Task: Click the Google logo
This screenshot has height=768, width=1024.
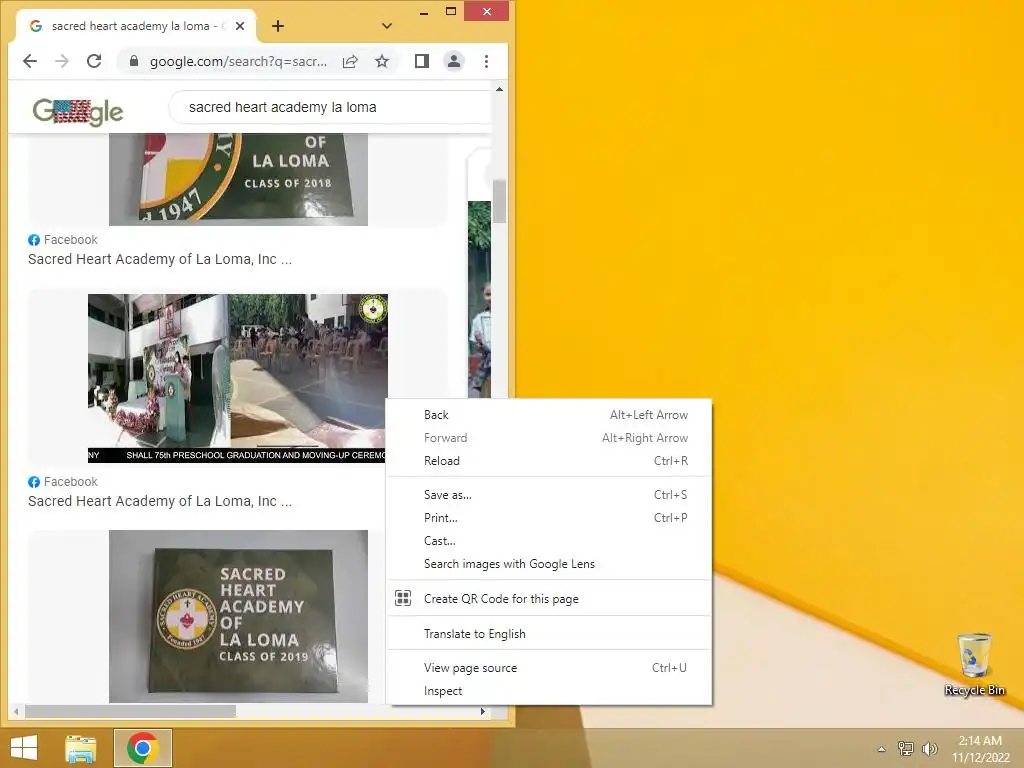Action: [78, 112]
